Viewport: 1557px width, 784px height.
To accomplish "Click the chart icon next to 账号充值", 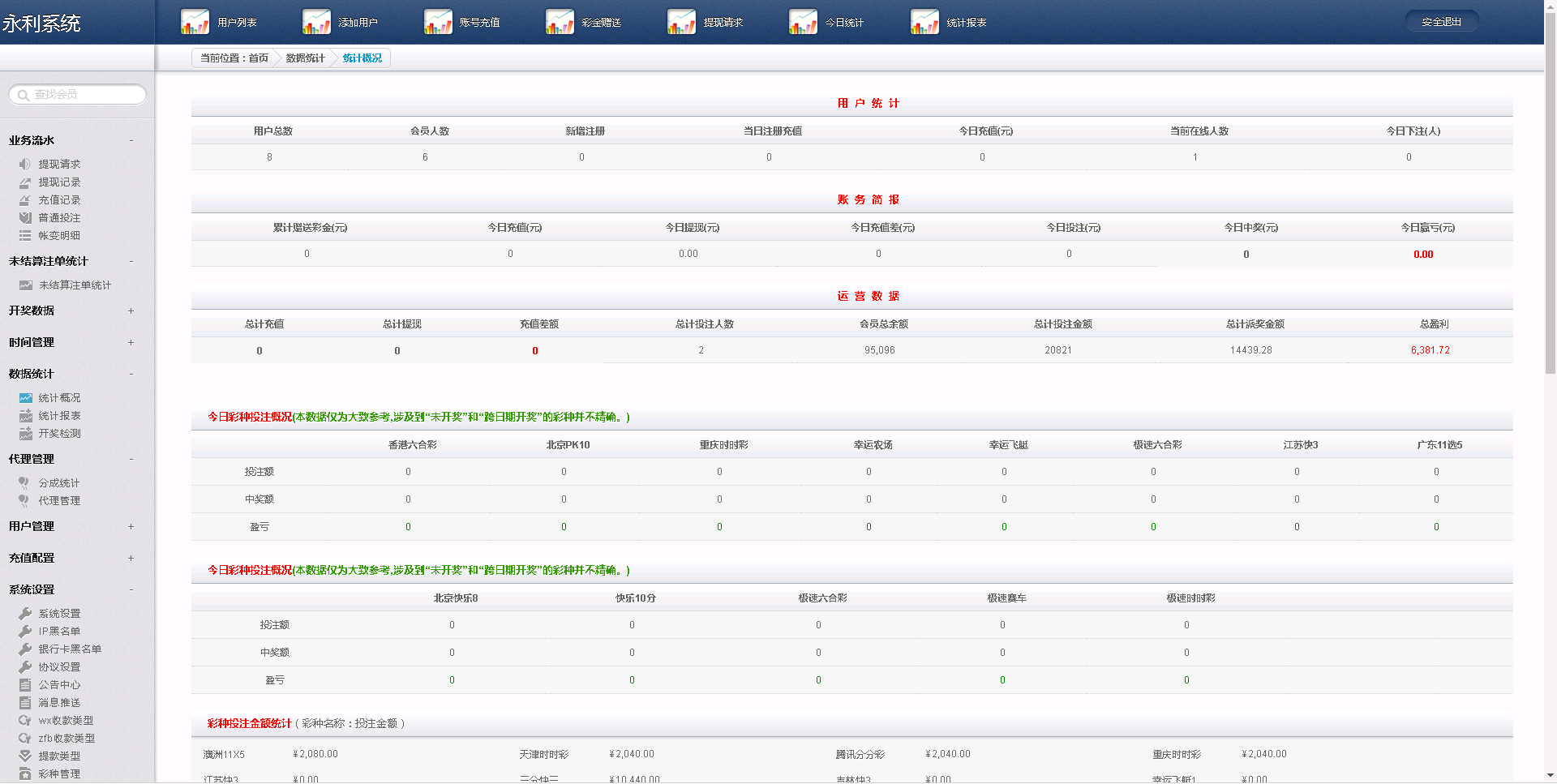I will [x=438, y=22].
